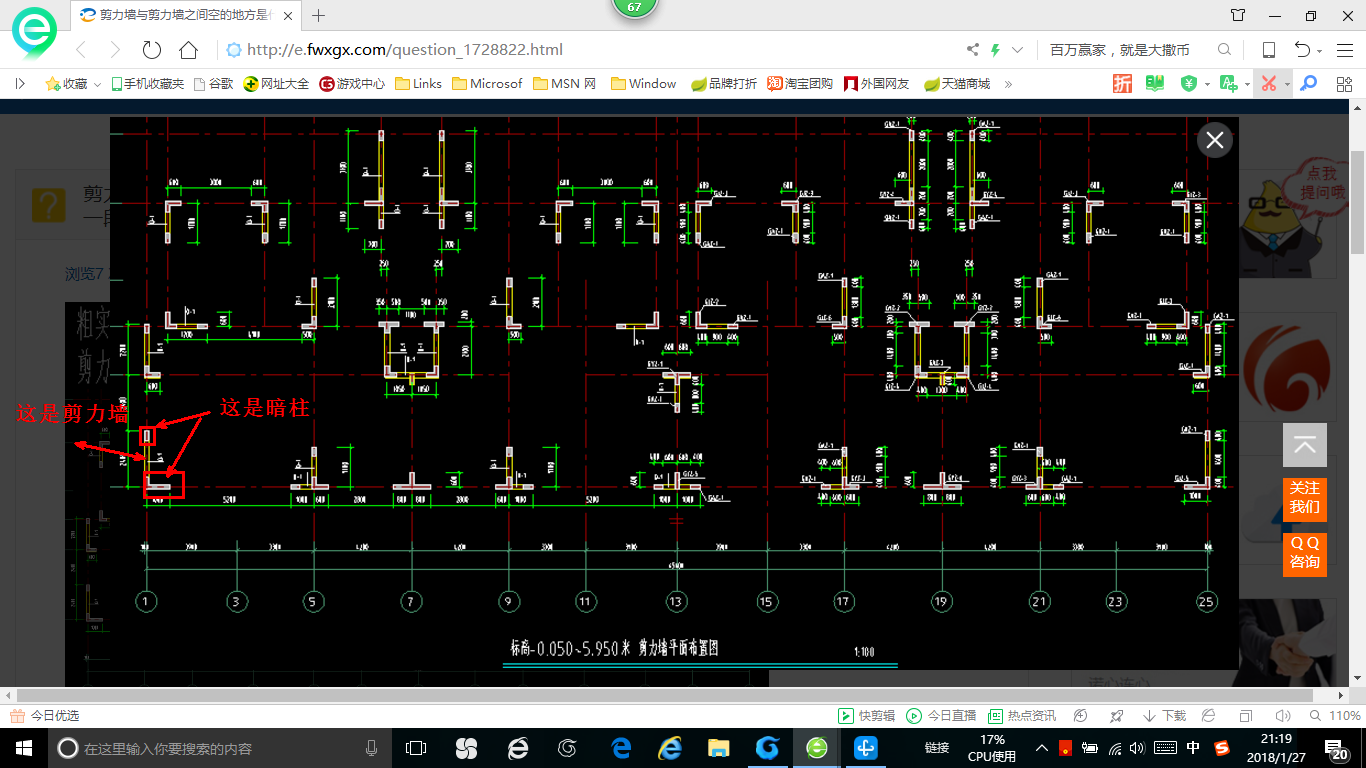Open 外国网友 bookmark
The image size is (1366, 768).
(x=877, y=84)
